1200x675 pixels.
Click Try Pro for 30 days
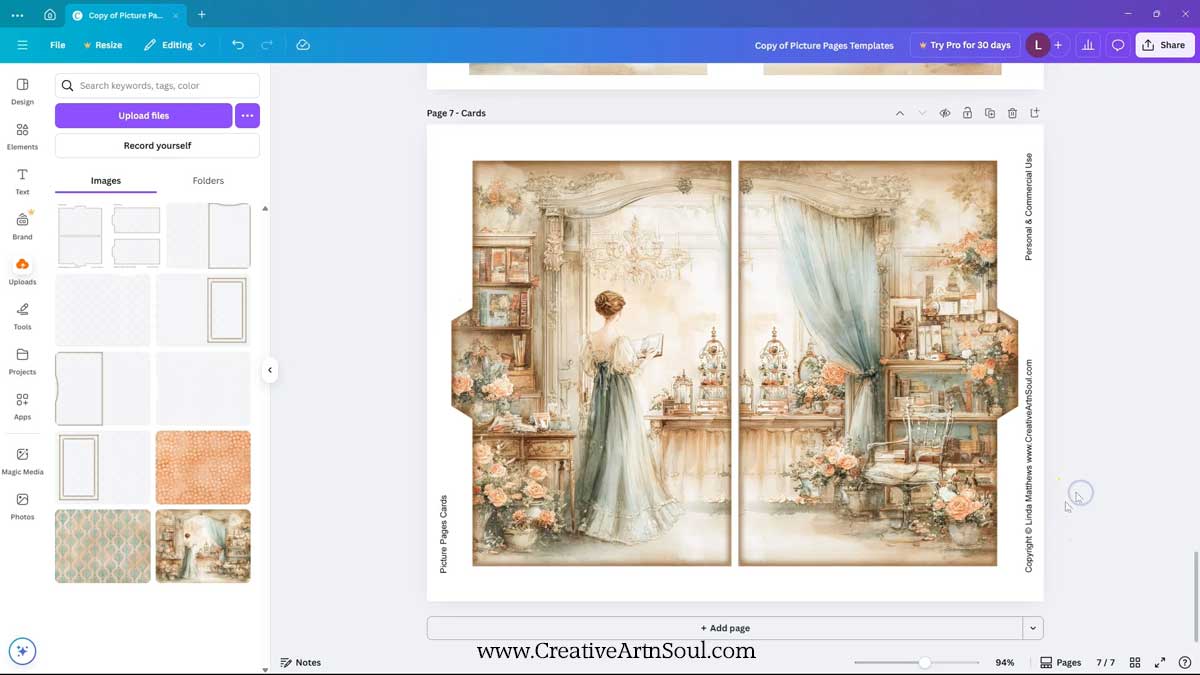click(x=965, y=45)
